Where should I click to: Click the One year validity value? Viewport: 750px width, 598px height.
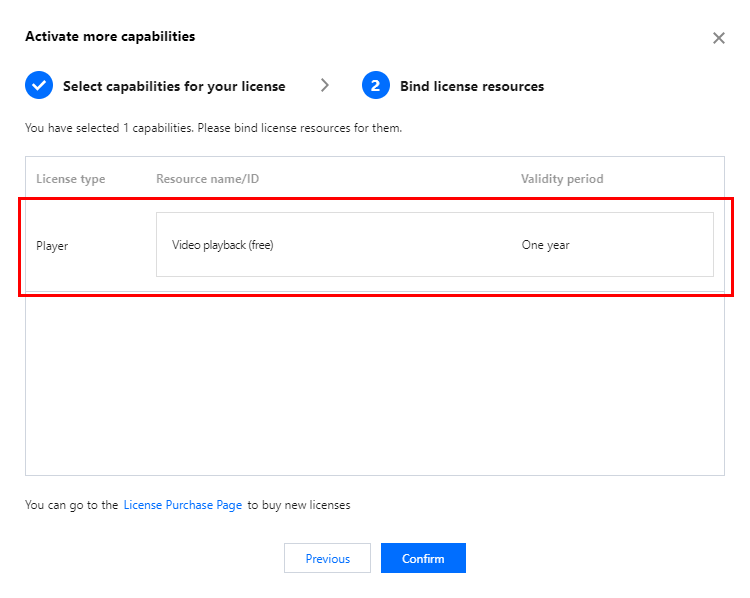pos(545,245)
